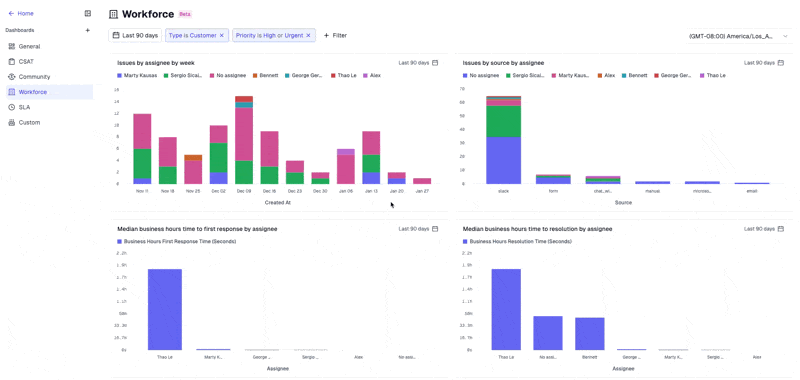Select the Workforce dashboard
800x380 pixels.
click(x=49, y=92)
